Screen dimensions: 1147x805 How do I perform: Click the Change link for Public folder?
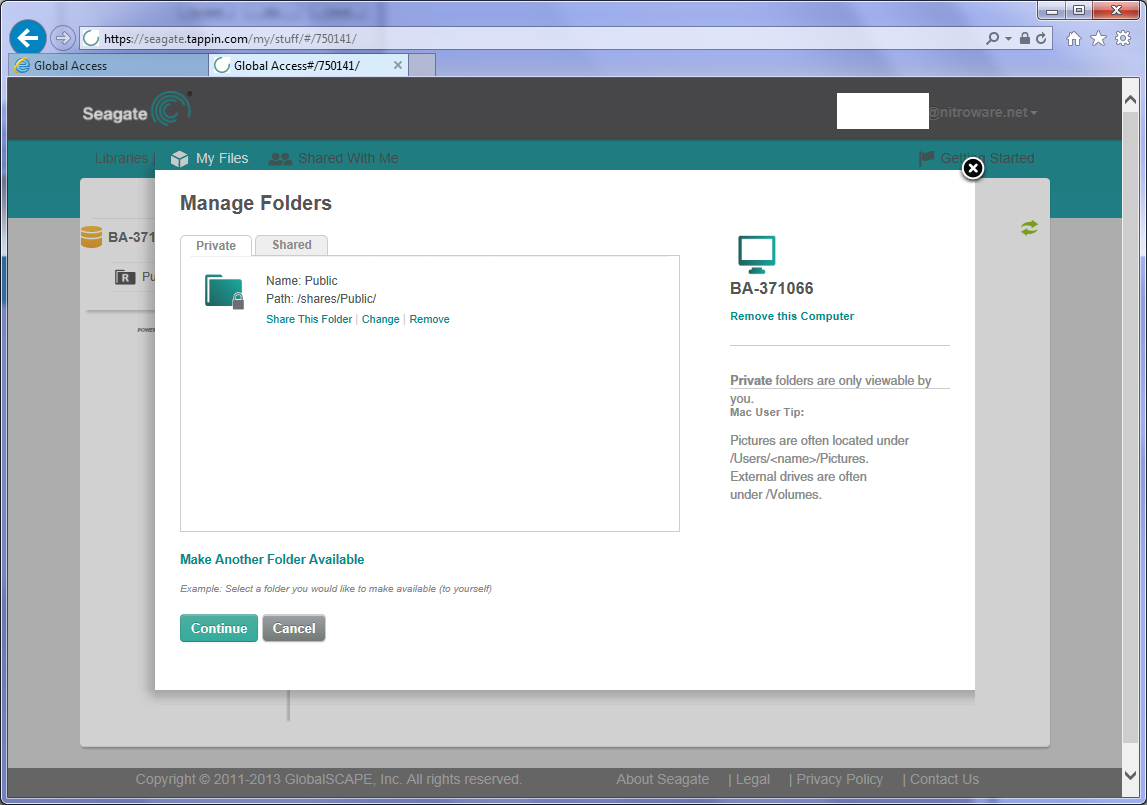click(x=380, y=319)
